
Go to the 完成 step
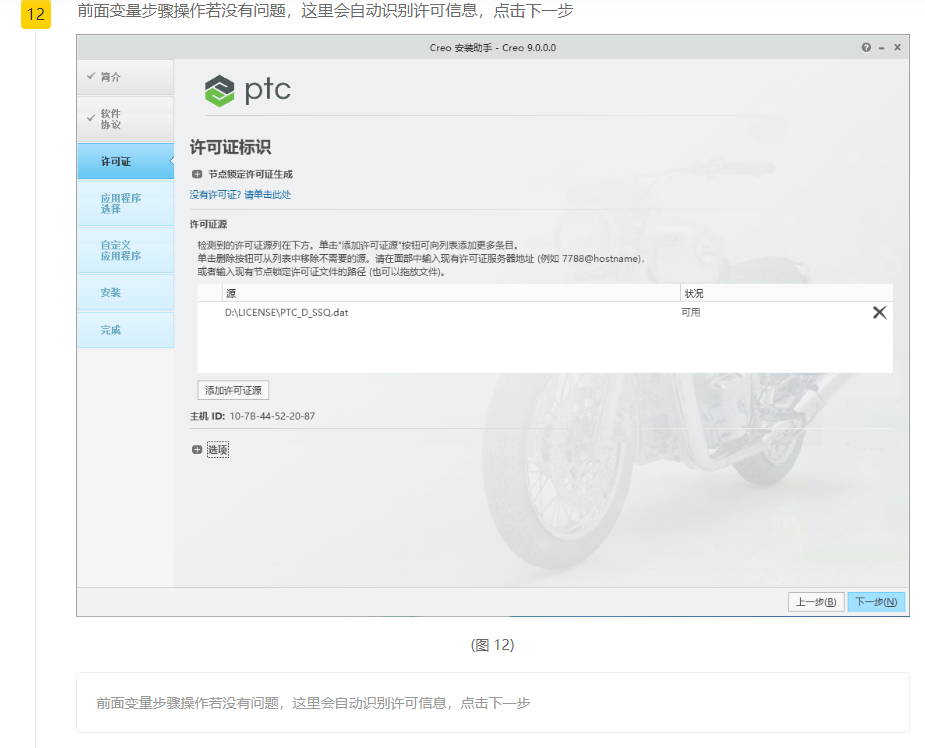pos(126,330)
